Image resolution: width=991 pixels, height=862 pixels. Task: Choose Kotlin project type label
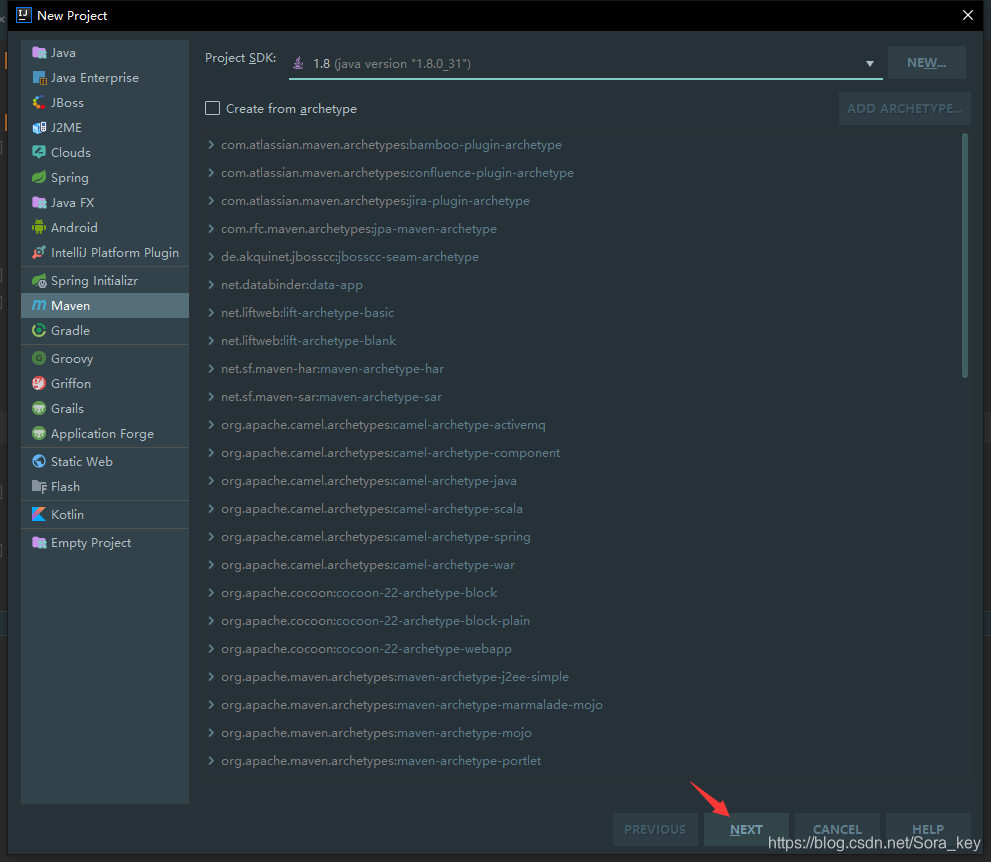coord(67,514)
